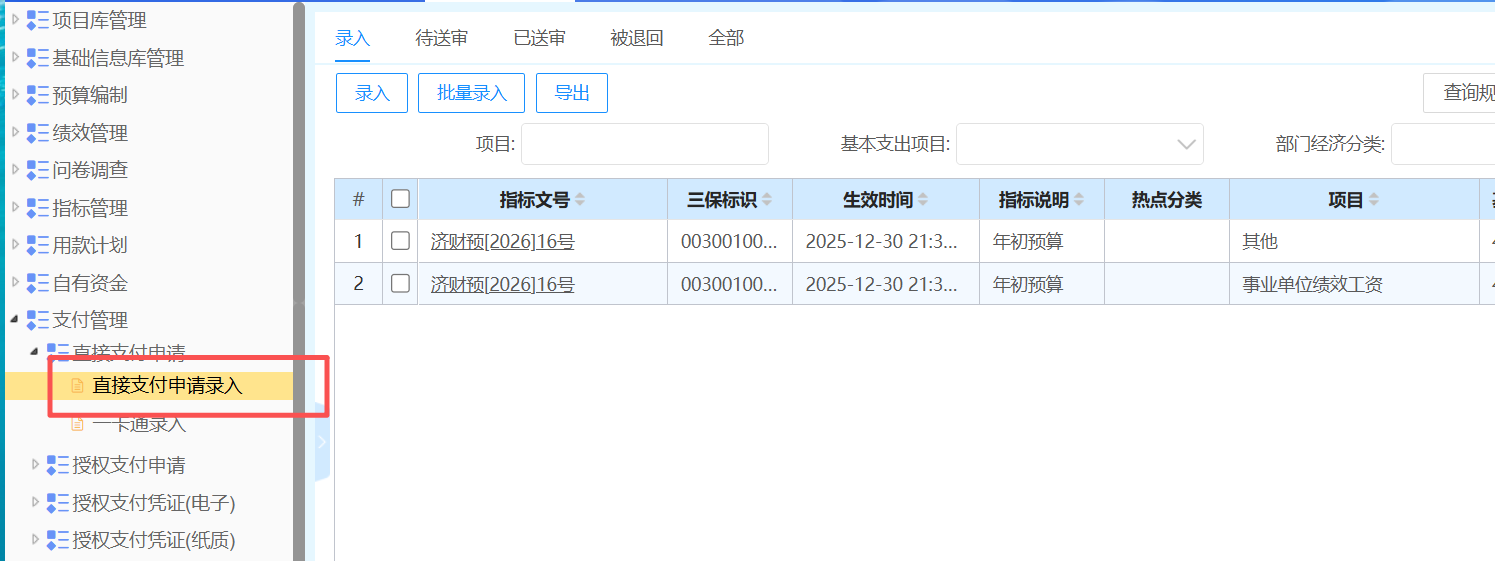Viewport: 1495px width, 561px height.
Task: Select the 用款计划 tree entry
Action: (x=90, y=245)
